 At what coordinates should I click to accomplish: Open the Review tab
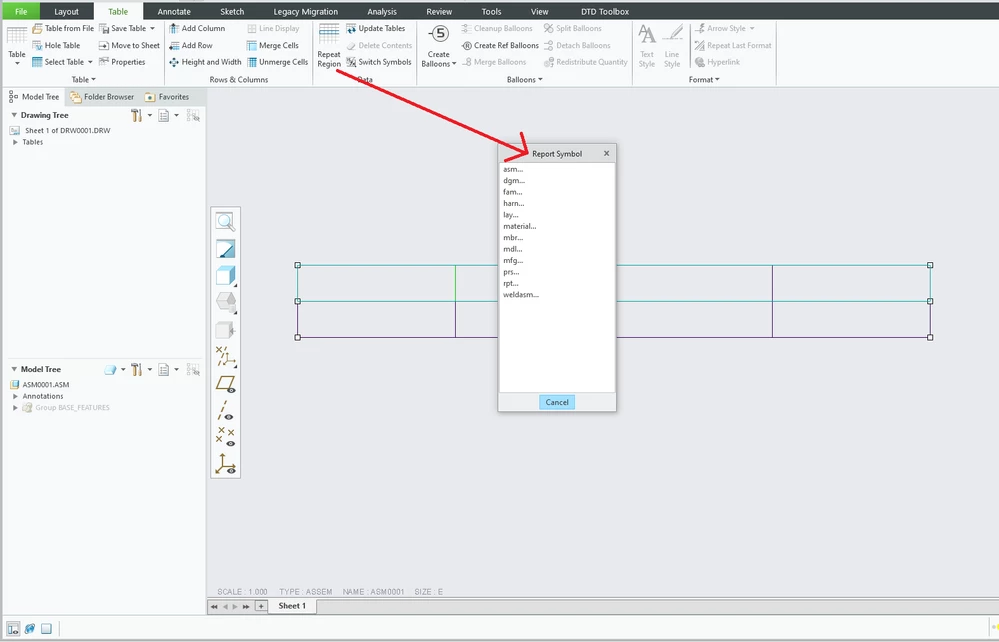tap(439, 11)
